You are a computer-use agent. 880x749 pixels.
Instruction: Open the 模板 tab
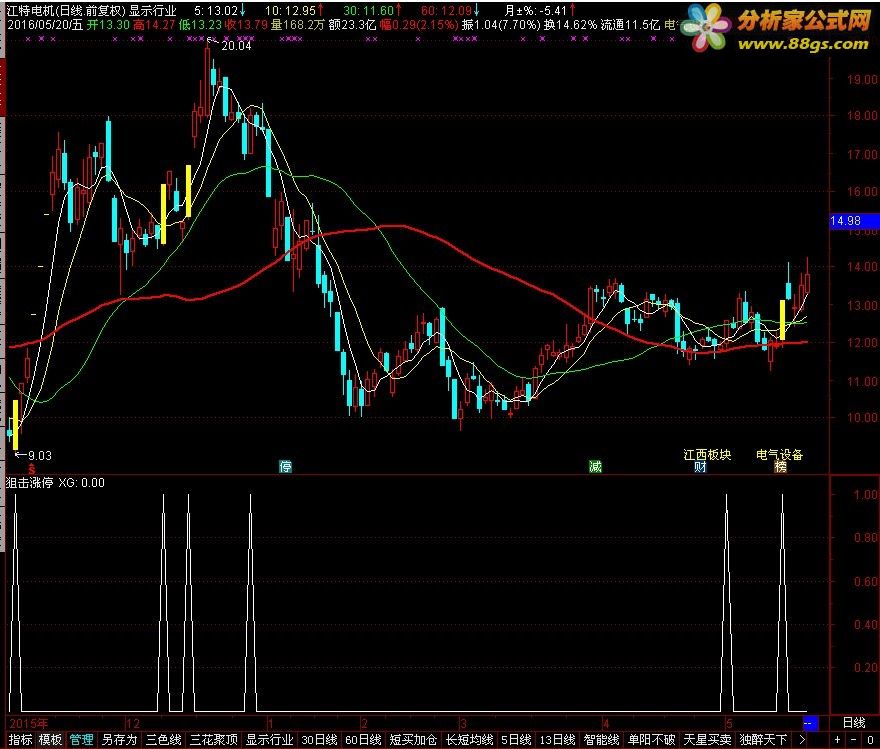tap(50, 739)
